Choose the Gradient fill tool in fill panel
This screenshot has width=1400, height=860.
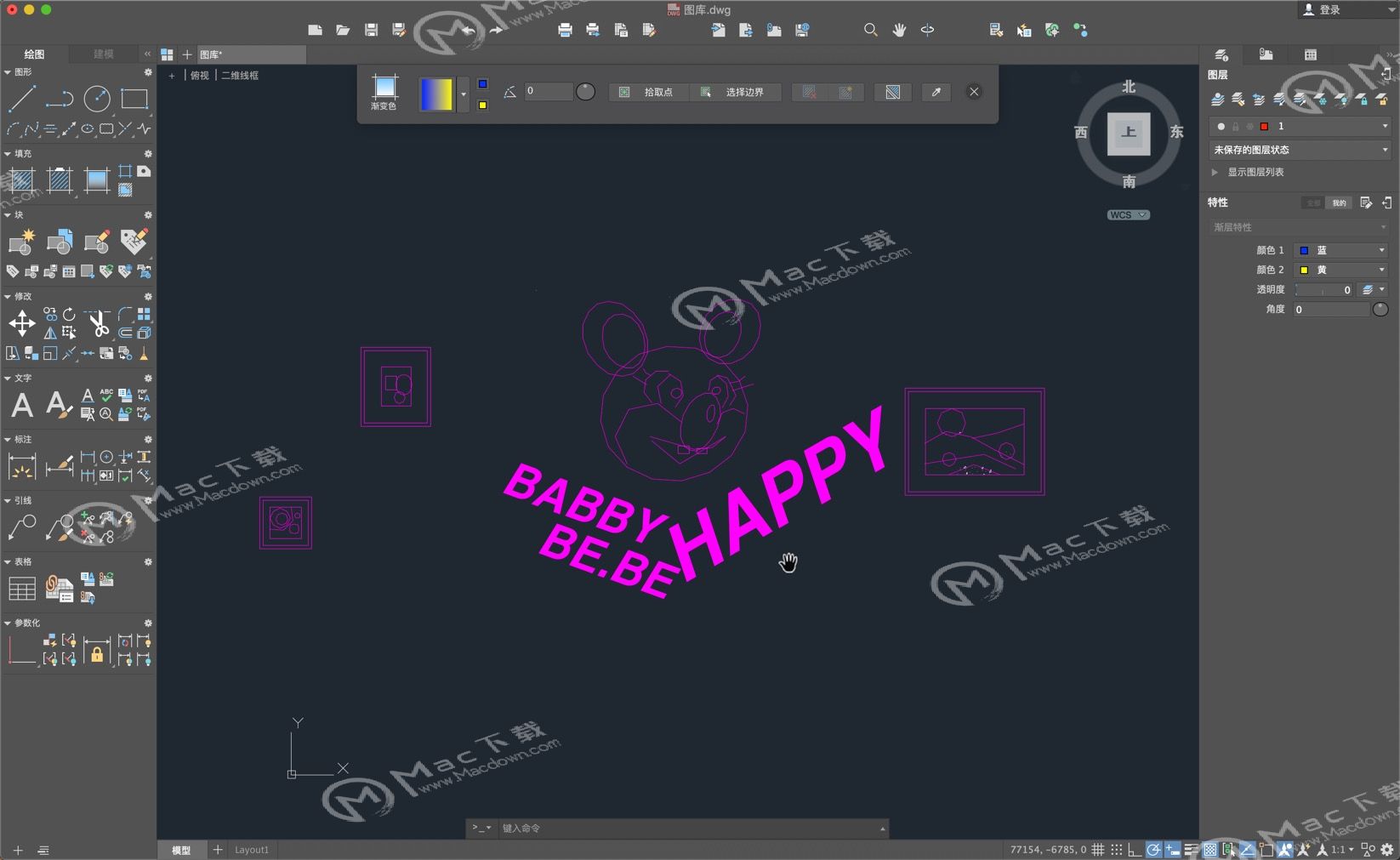tap(96, 179)
